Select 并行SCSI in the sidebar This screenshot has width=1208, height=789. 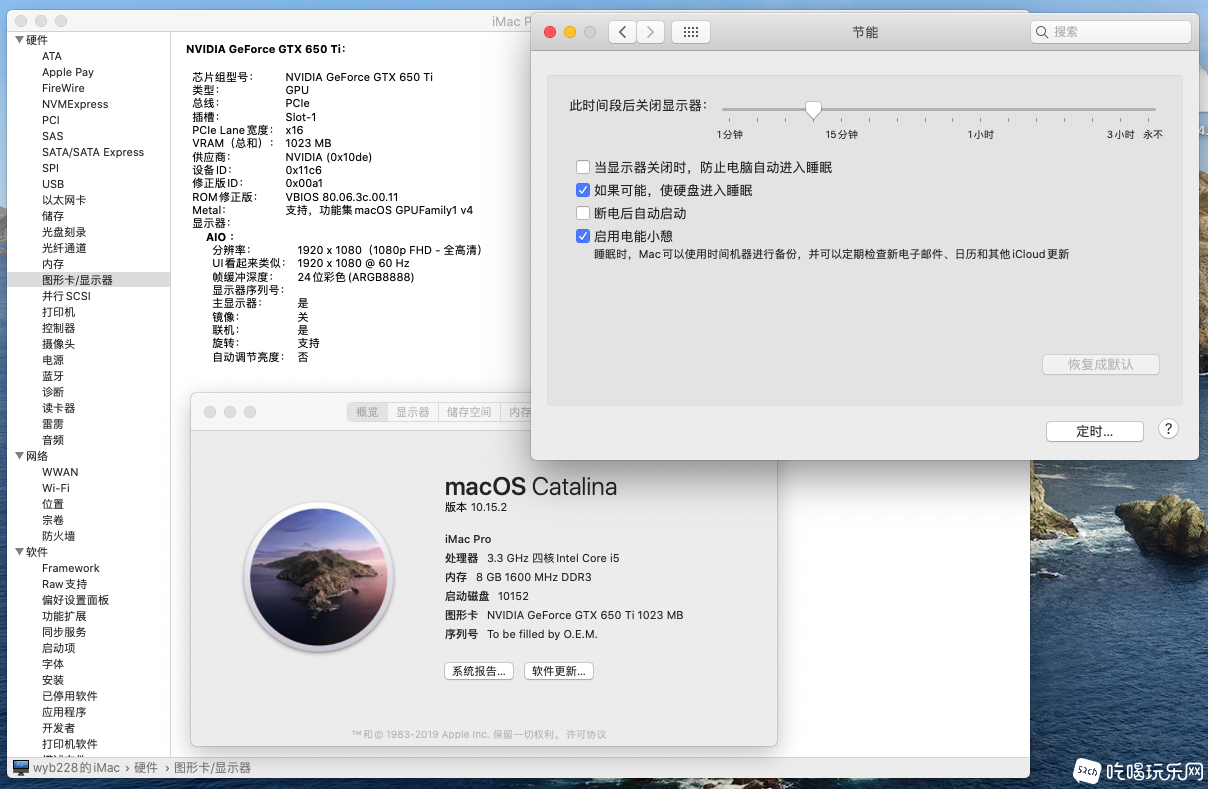[x=66, y=296]
